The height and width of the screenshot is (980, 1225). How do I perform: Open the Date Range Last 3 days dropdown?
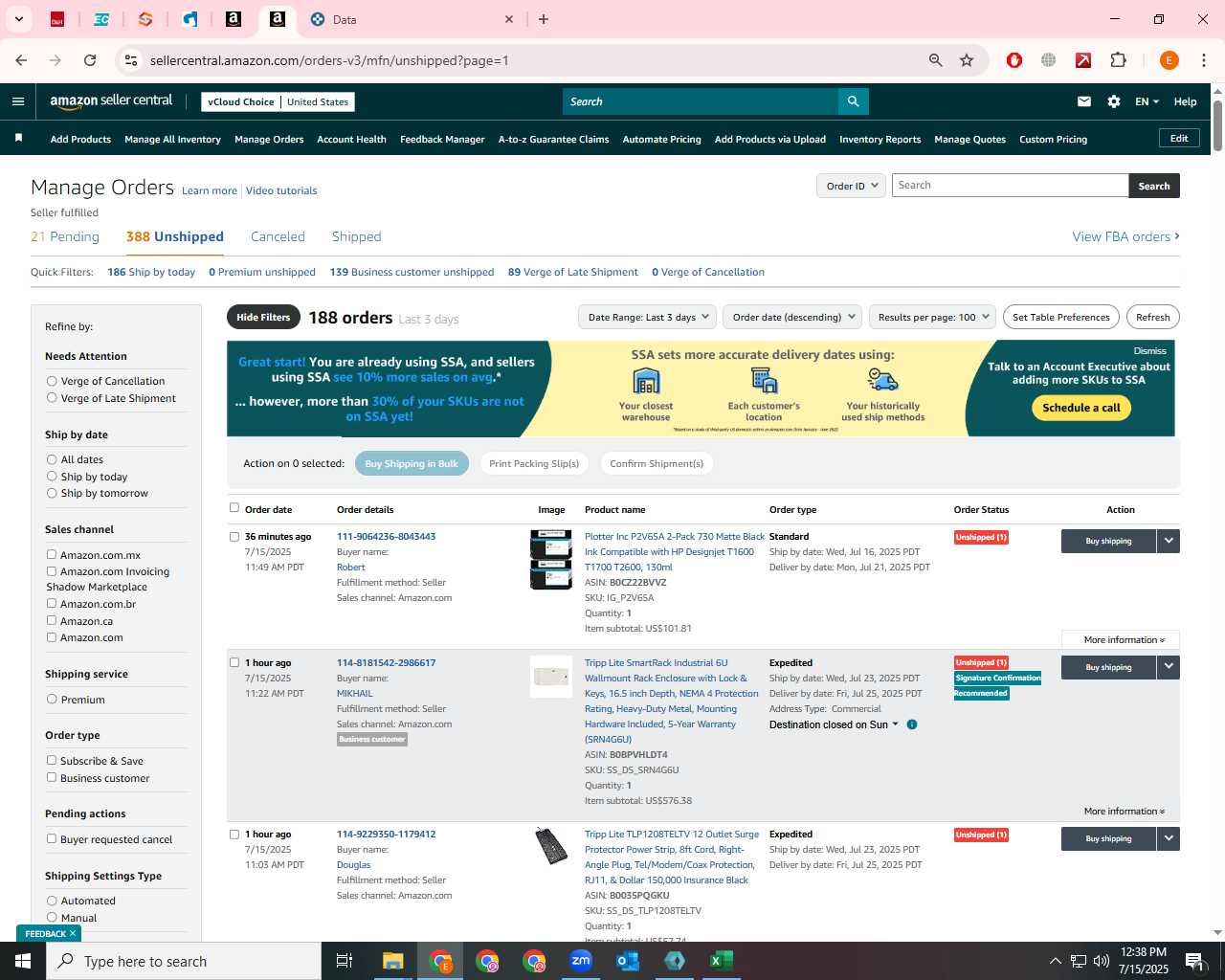point(648,317)
